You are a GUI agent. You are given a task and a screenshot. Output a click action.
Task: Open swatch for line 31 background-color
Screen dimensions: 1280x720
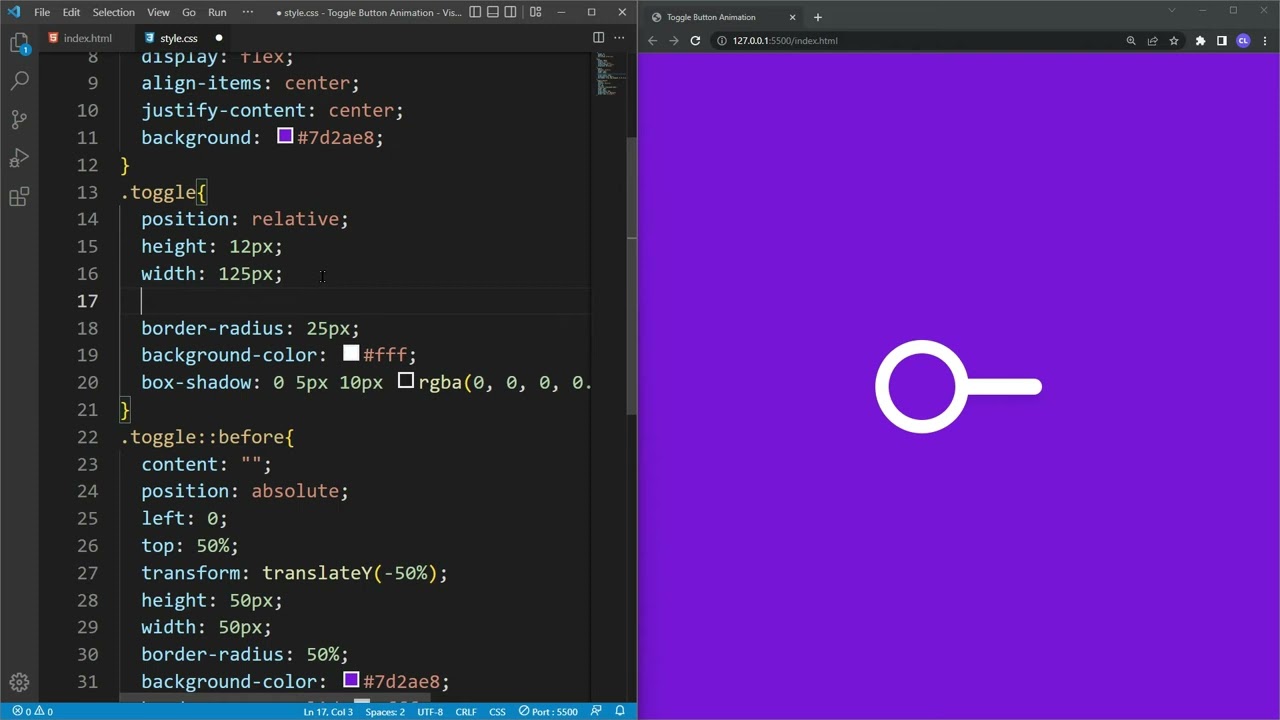(351, 680)
